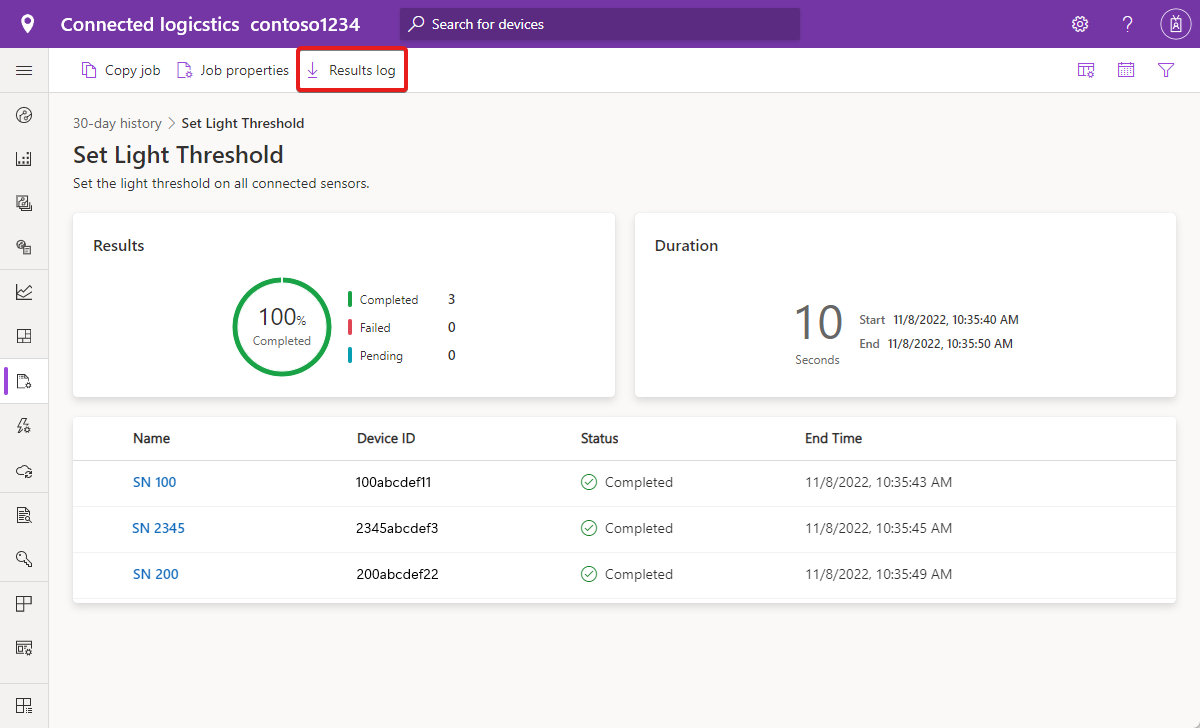Click Failed count legend entry
Screen dimensions: 1200x728
pos(402,327)
